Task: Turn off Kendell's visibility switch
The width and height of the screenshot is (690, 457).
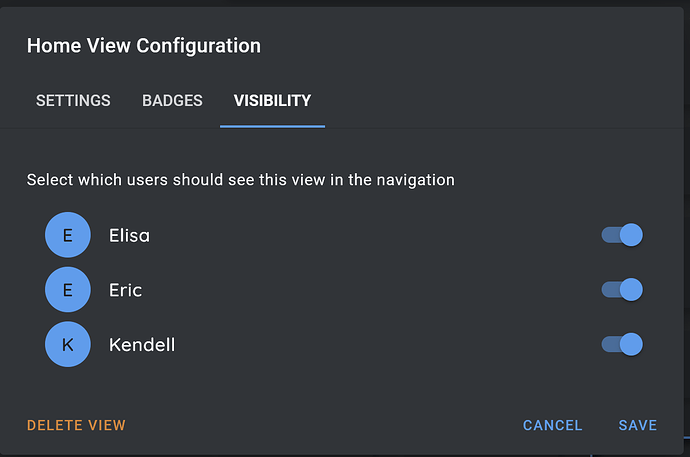Action: (x=622, y=345)
